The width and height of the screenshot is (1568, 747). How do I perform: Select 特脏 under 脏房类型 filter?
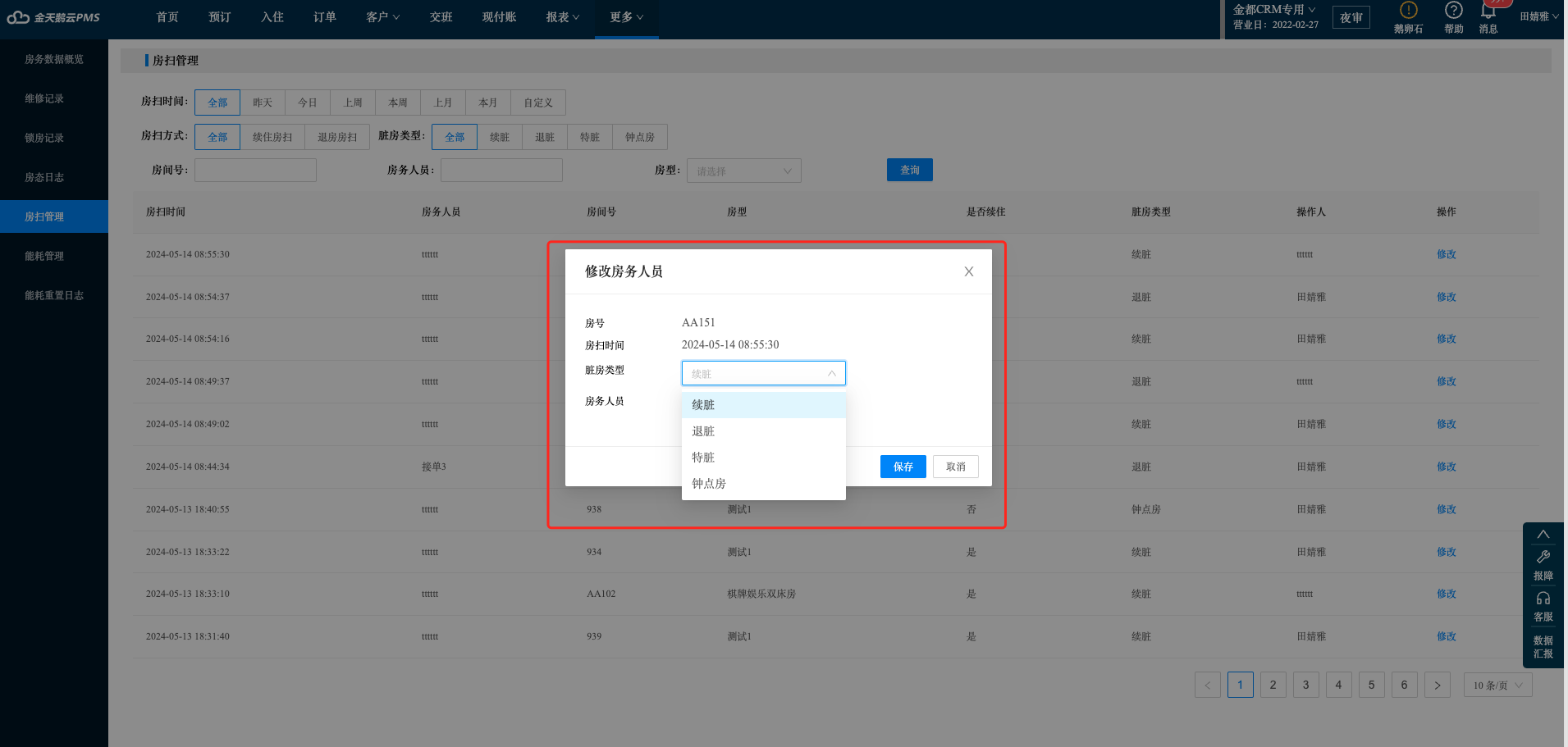(590, 137)
